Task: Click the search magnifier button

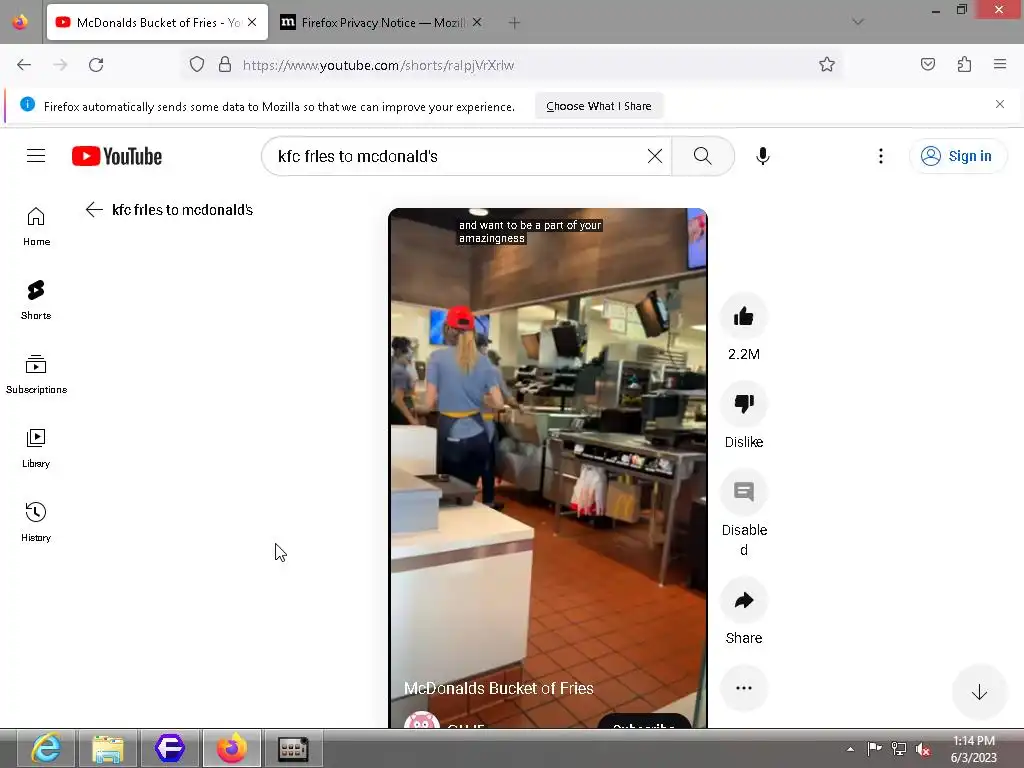Action: pyautogui.click(x=703, y=156)
